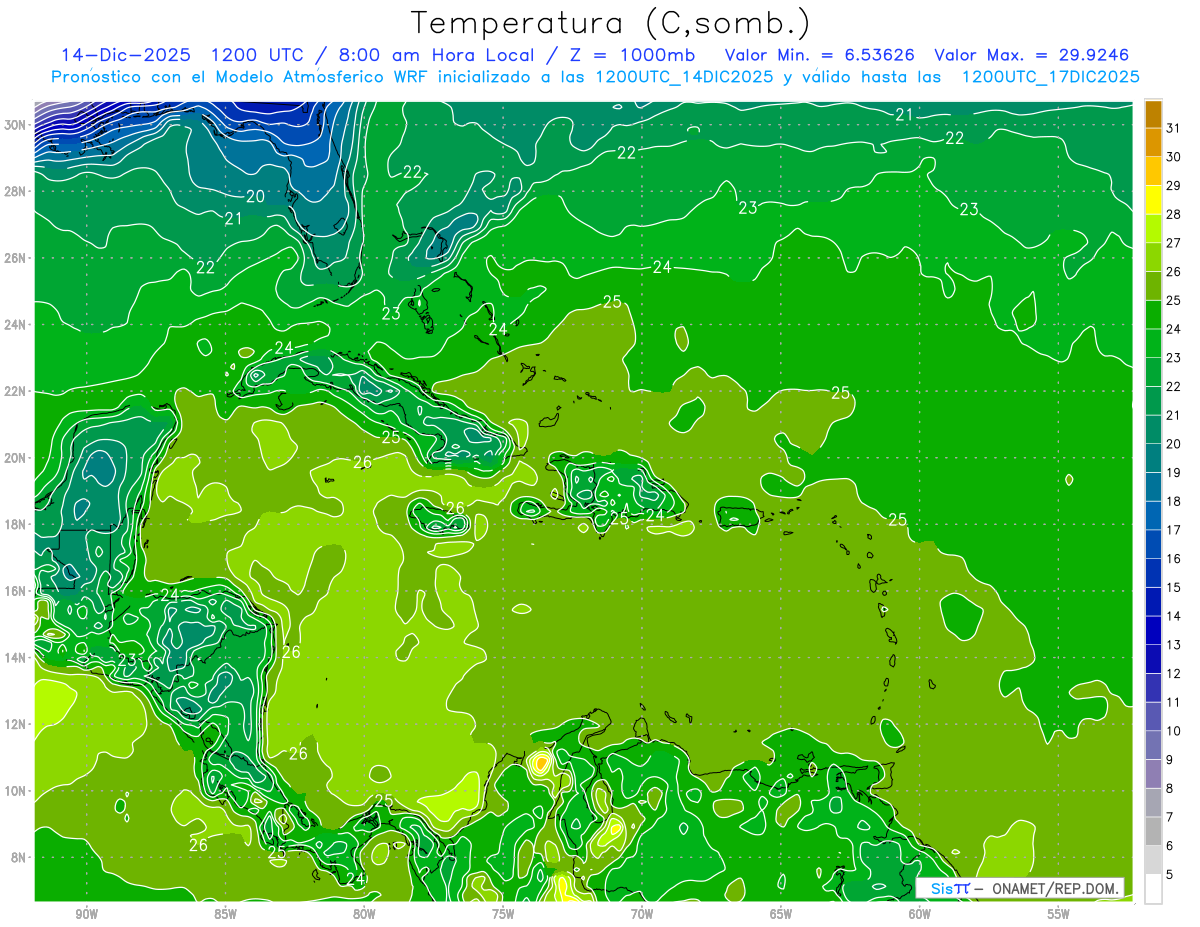Click legend value 9
Viewport: 1200px width, 927px height.
click(1170, 761)
